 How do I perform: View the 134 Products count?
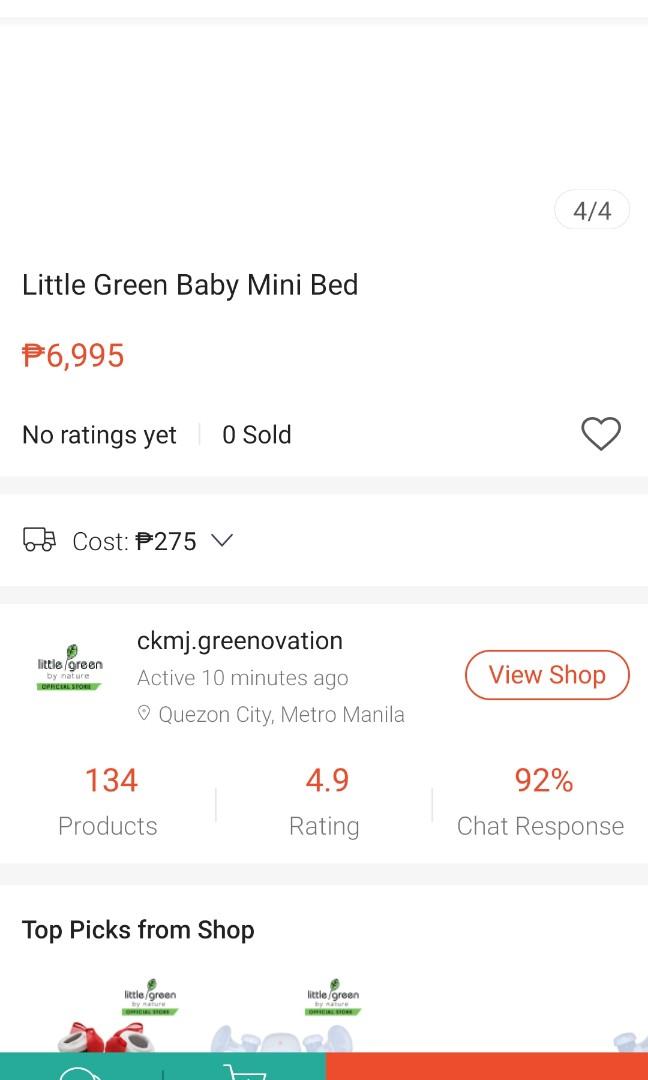pos(110,781)
